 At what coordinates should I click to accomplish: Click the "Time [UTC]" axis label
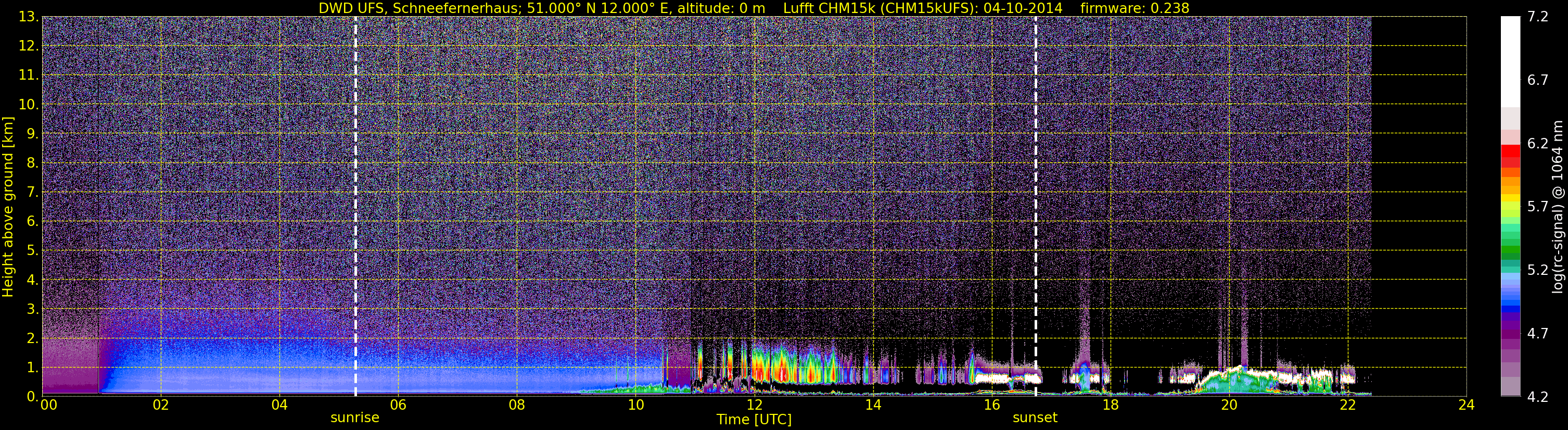coord(754,420)
